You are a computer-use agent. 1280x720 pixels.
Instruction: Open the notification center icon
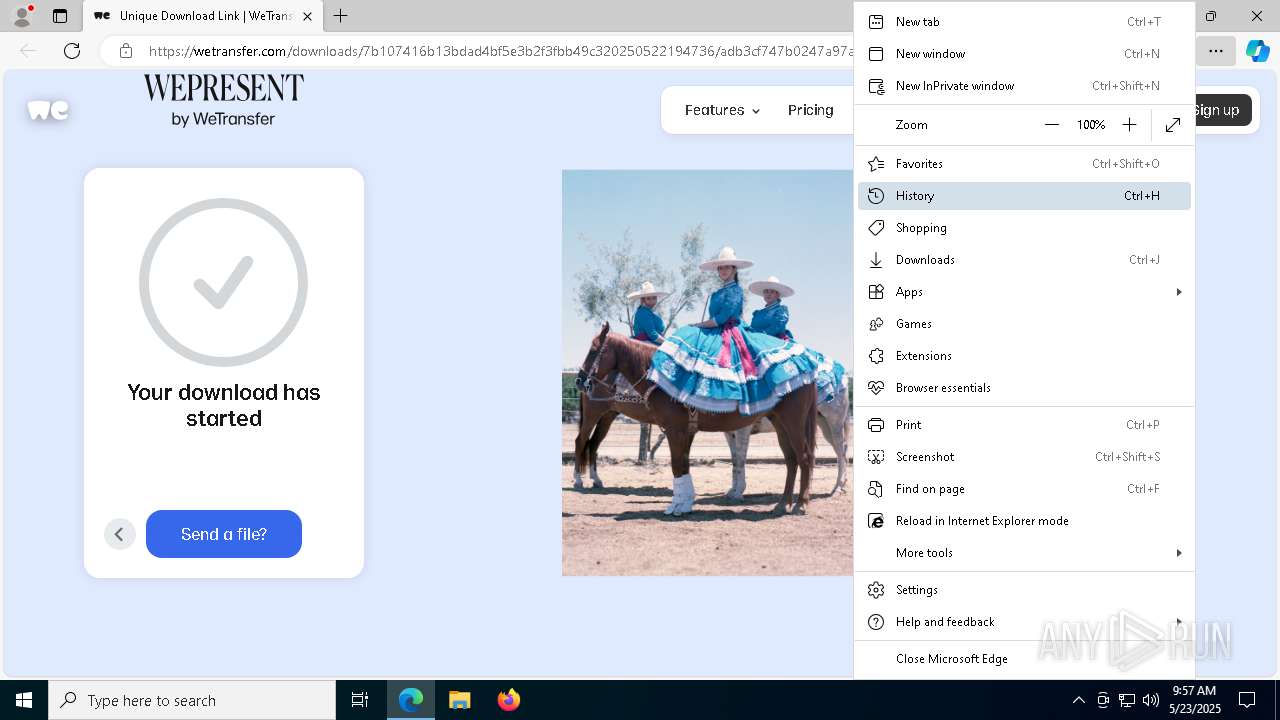(1247, 700)
